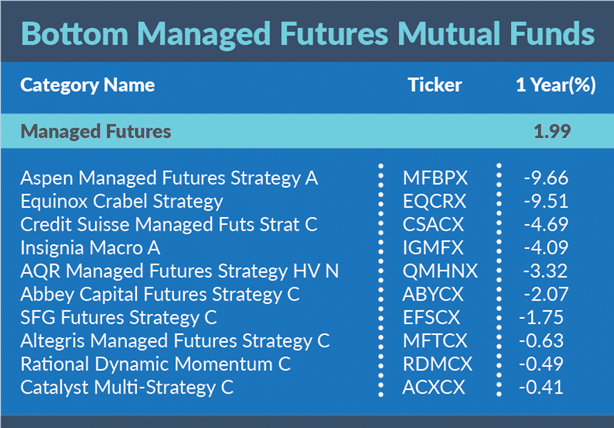This screenshot has width=614, height=428.
Task: Click the Aspen Managed Futures Strategy A fund name
Action: pos(169,179)
